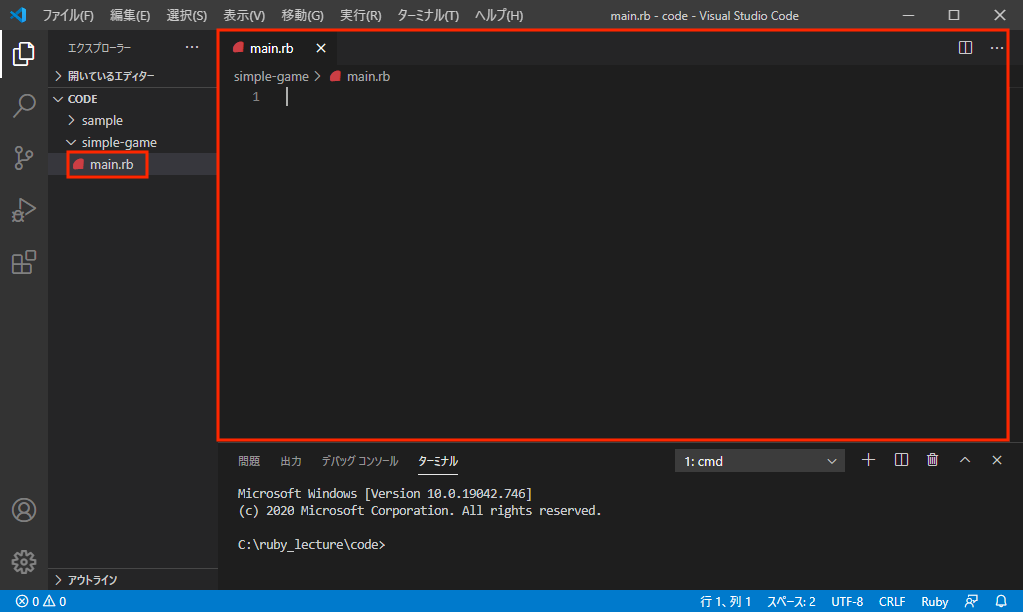Select the 1: cmd terminal dropdown
The image size is (1023, 612).
point(760,461)
